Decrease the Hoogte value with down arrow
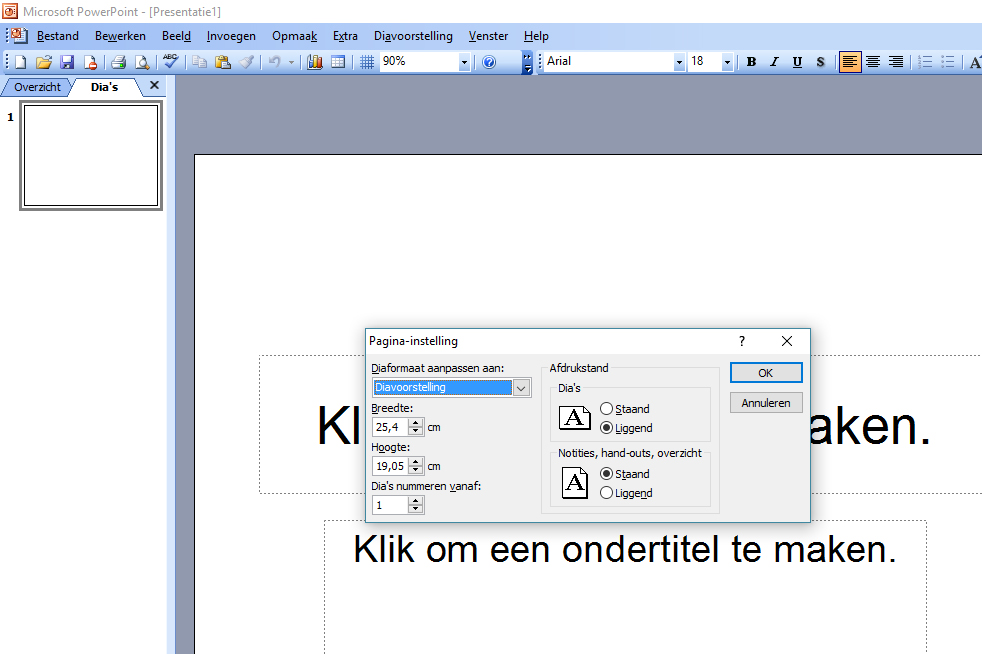The image size is (982, 654). pyautogui.click(x=416, y=470)
